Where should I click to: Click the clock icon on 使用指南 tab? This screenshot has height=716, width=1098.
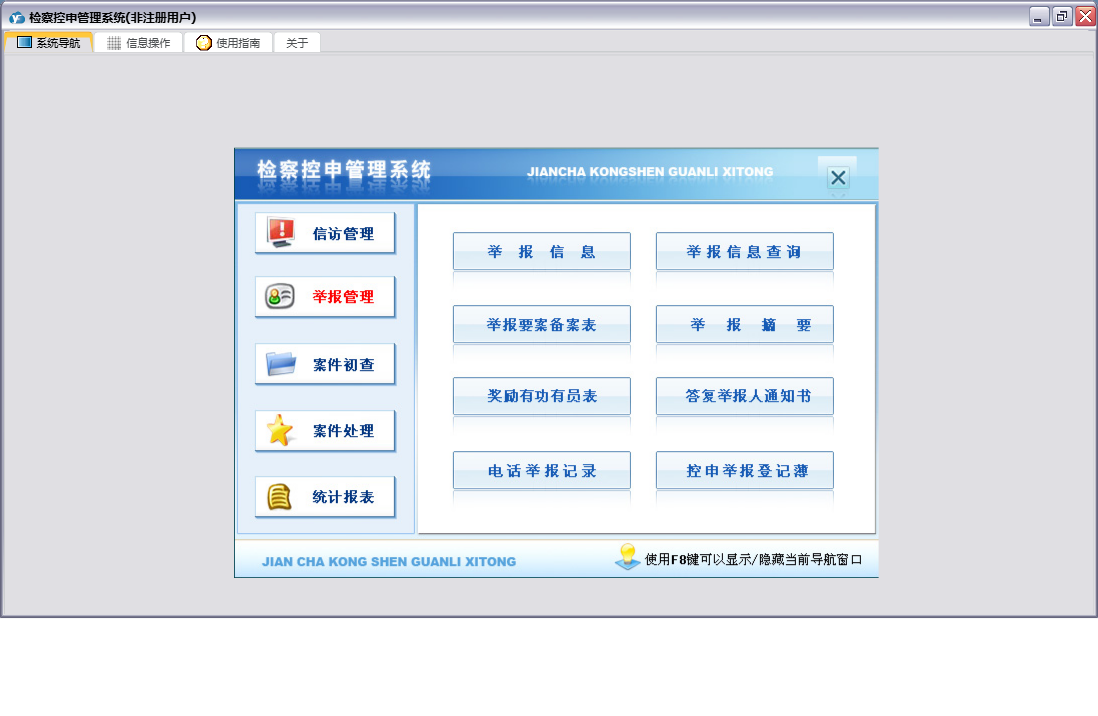(203, 43)
